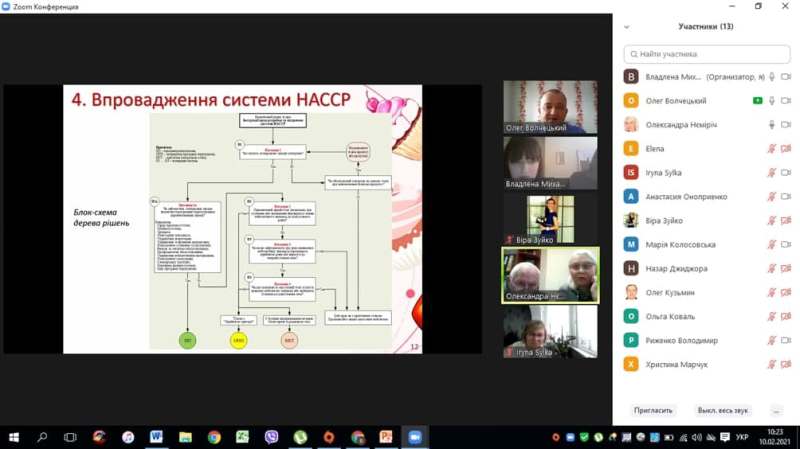Select Владлена Миха... video thumbnail
The width and height of the screenshot is (800, 449).
pyautogui.click(x=550, y=163)
